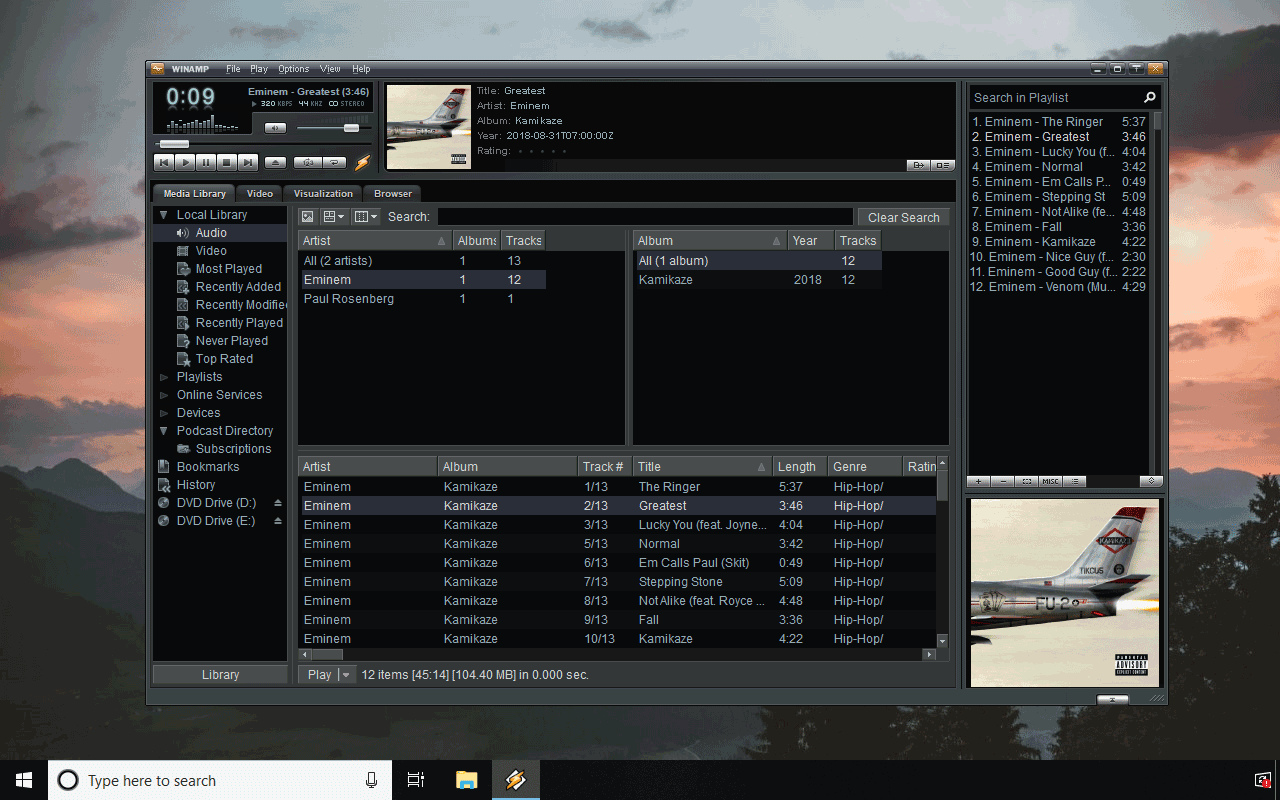This screenshot has height=800, width=1280.
Task: Toggle shuffle mode
Action: (x=308, y=162)
